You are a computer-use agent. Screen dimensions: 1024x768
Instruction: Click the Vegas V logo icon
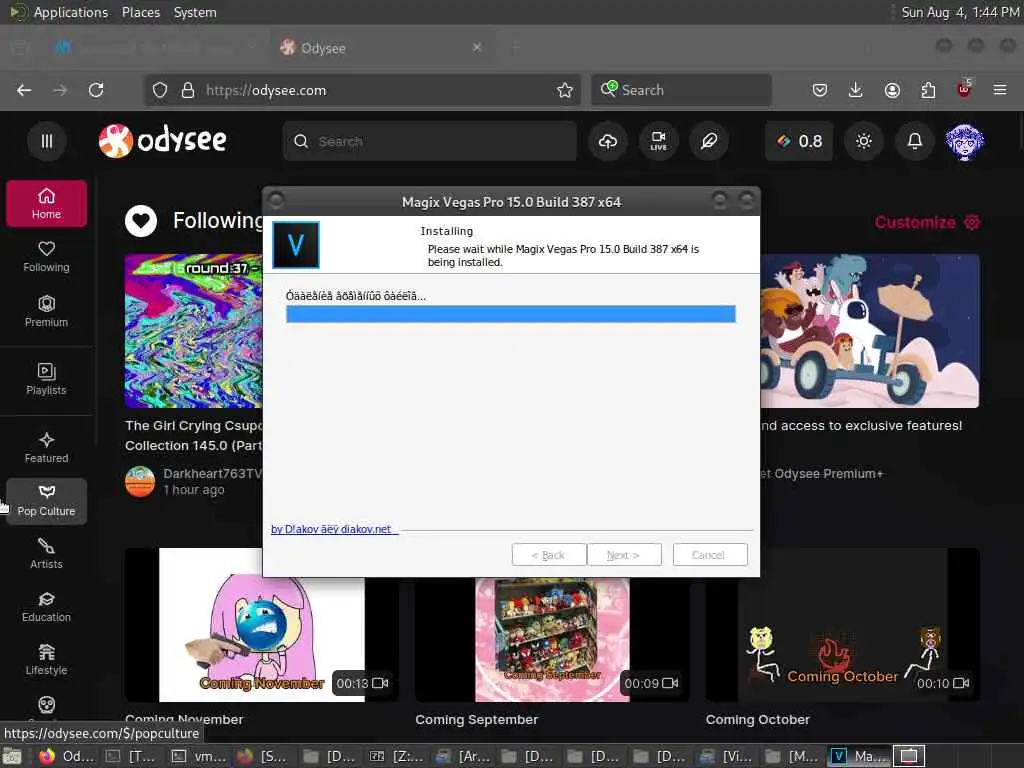coord(296,245)
